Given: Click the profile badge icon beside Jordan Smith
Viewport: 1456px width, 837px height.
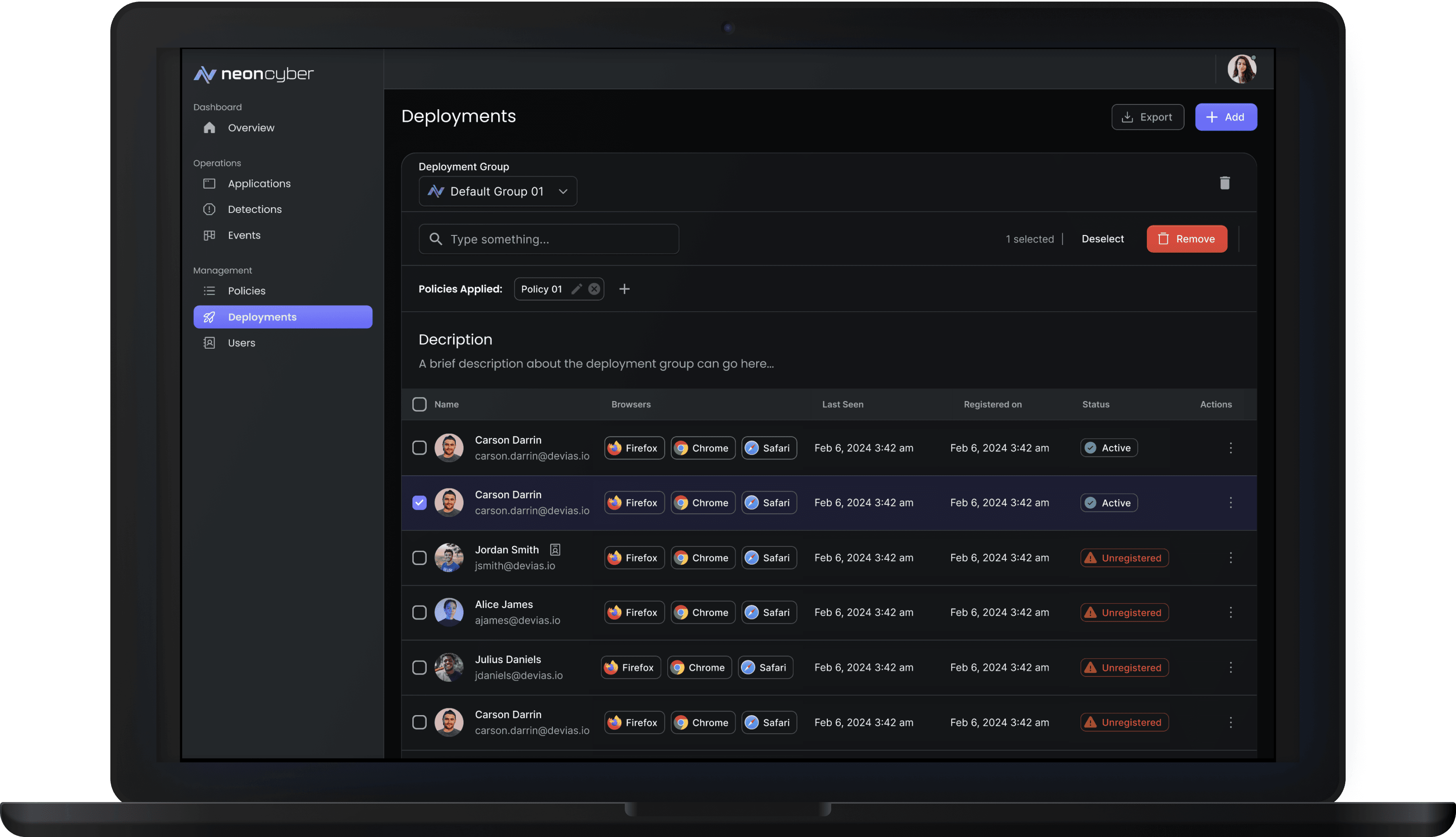Looking at the screenshot, I should click(555, 550).
